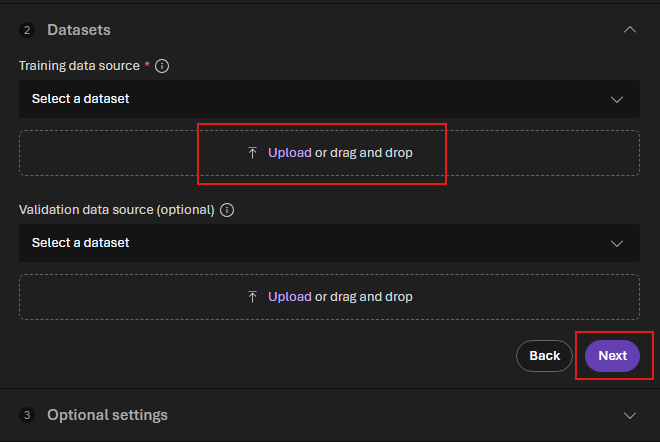Click the upload arrow icon under Training data source

tap(252, 153)
